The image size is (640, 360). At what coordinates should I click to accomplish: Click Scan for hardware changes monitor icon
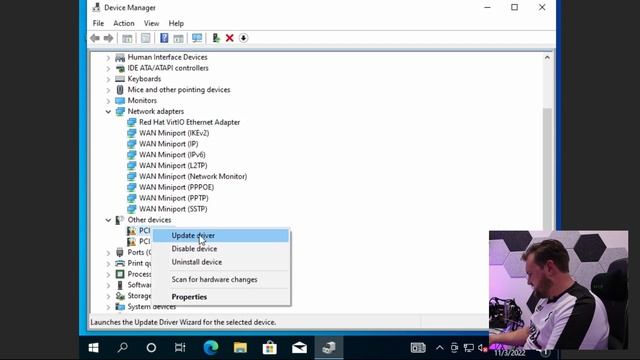pyautogui.click(x=197, y=38)
